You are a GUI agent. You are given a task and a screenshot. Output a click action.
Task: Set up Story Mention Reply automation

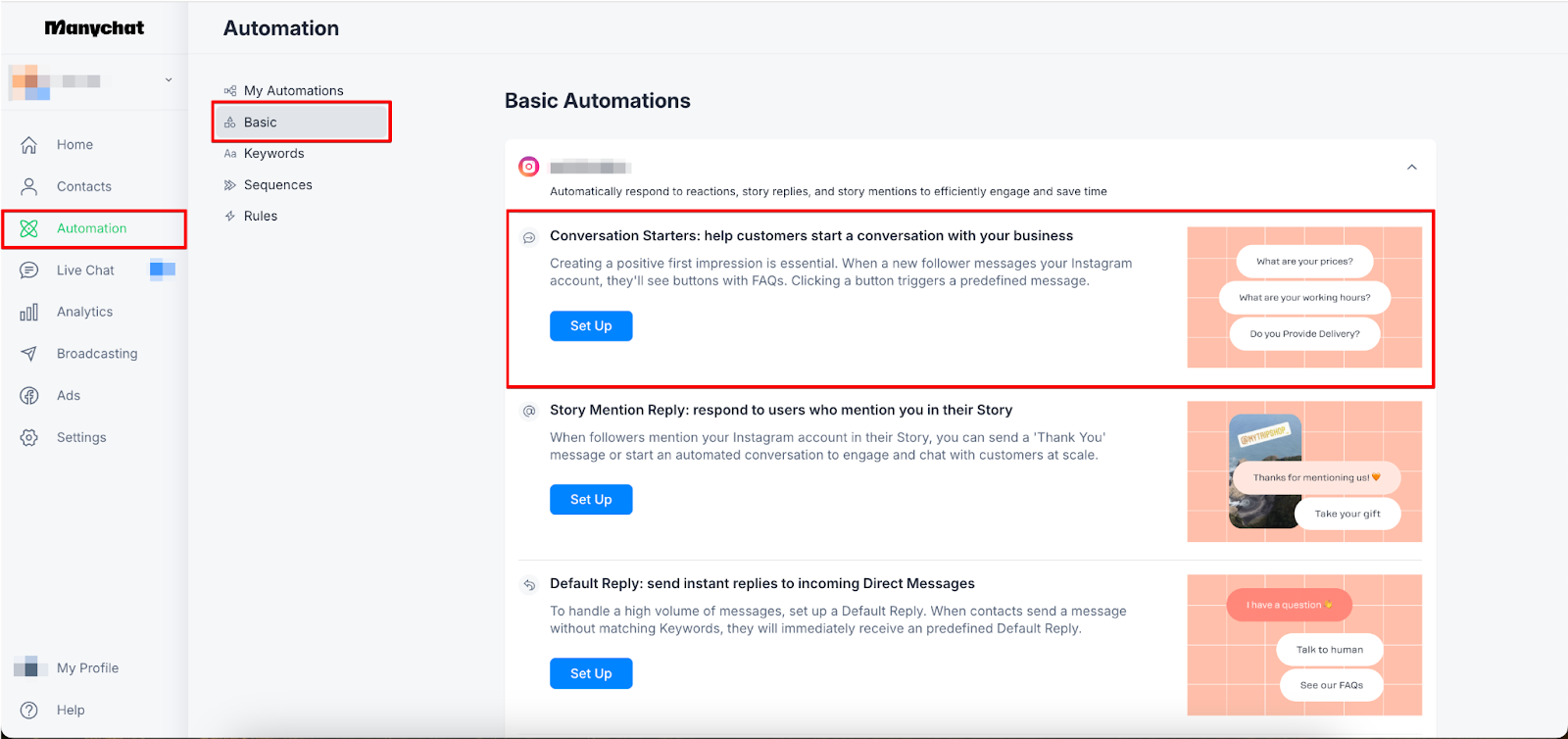tap(591, 500)
